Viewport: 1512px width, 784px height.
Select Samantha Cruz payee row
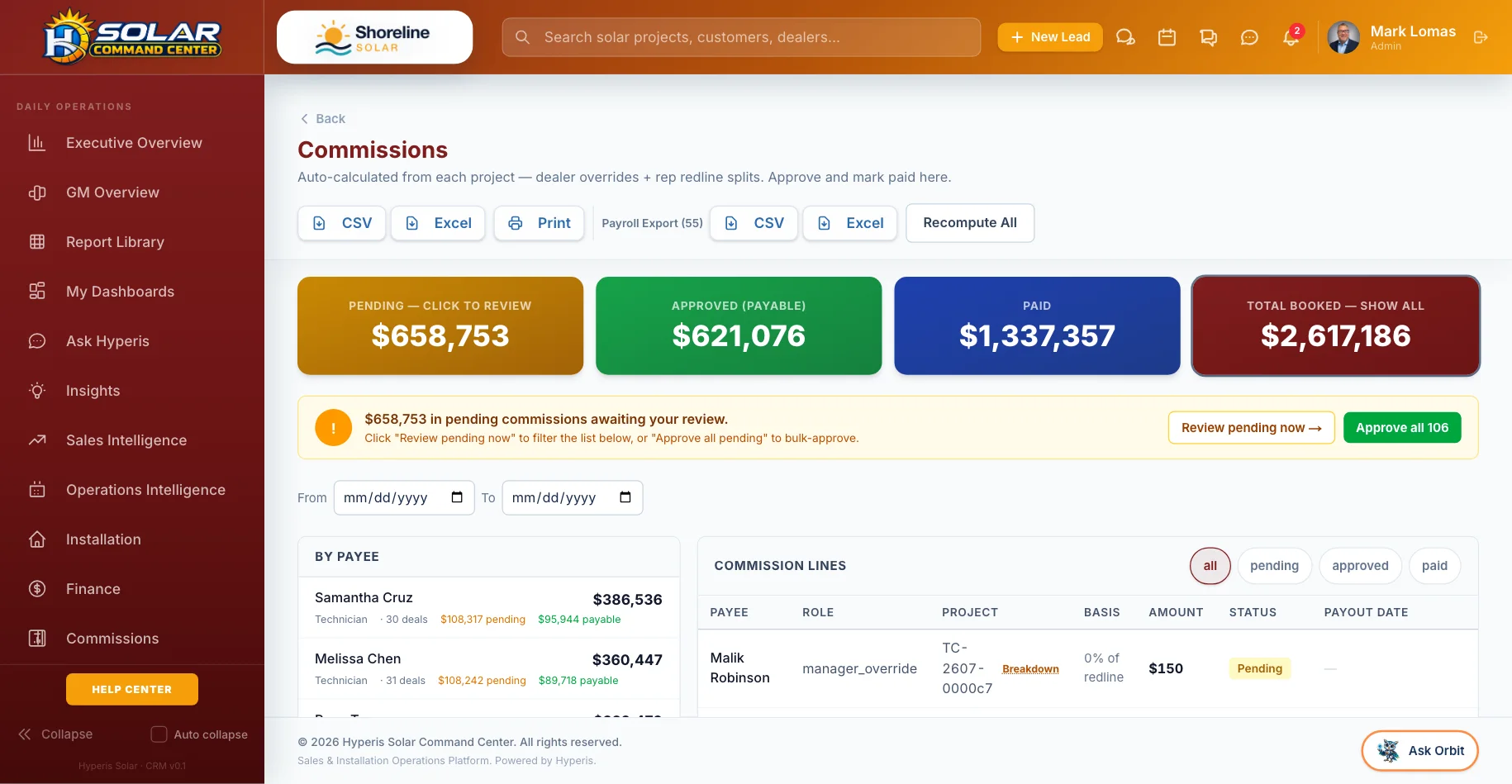(x=488, y=607)
